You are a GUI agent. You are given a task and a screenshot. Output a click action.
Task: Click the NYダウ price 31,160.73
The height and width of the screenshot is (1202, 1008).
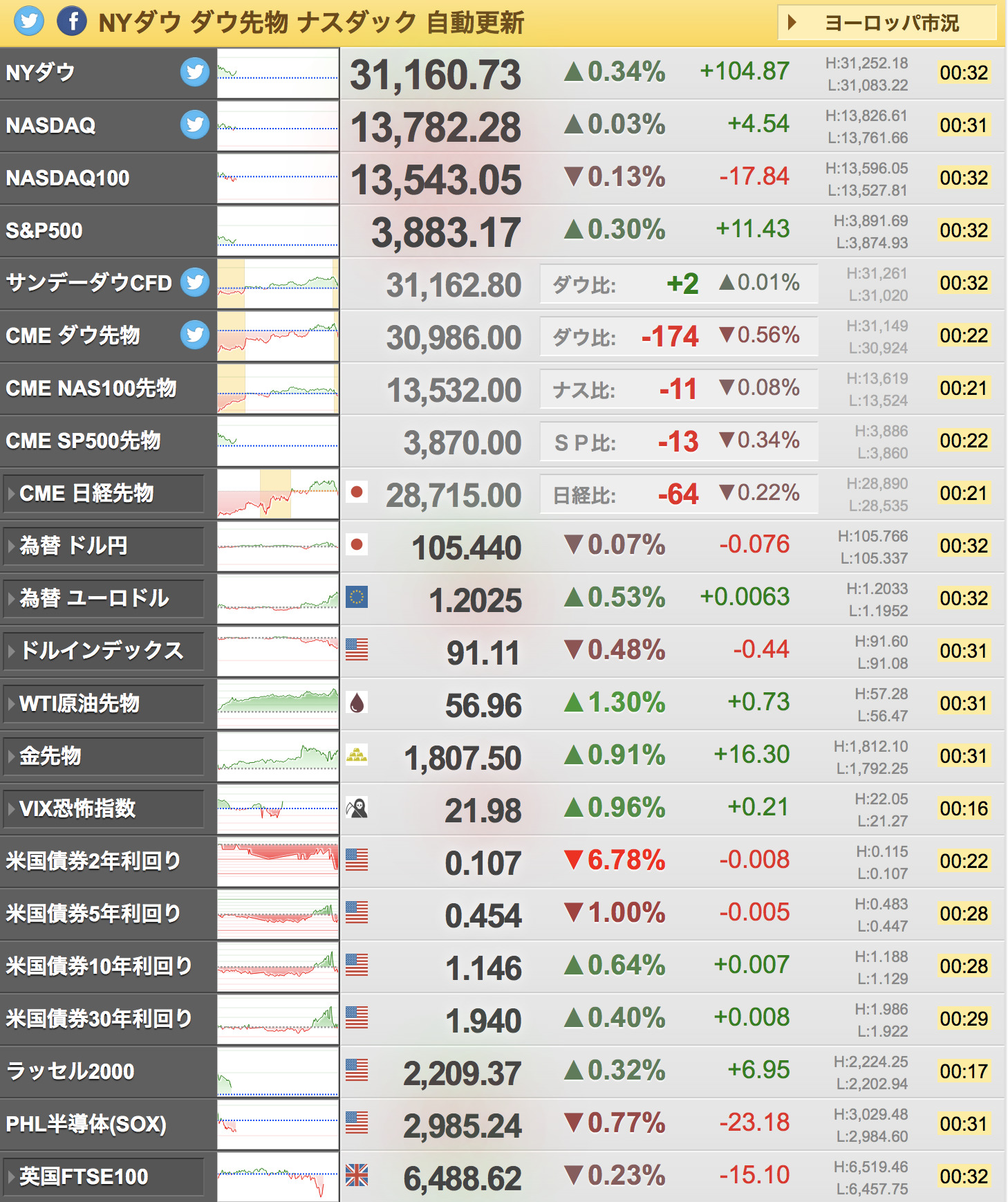pos(436,75)
